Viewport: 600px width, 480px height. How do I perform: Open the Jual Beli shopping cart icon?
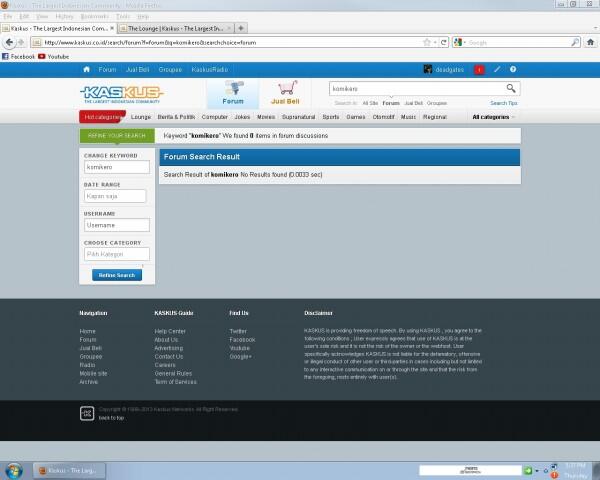point(285,93)
